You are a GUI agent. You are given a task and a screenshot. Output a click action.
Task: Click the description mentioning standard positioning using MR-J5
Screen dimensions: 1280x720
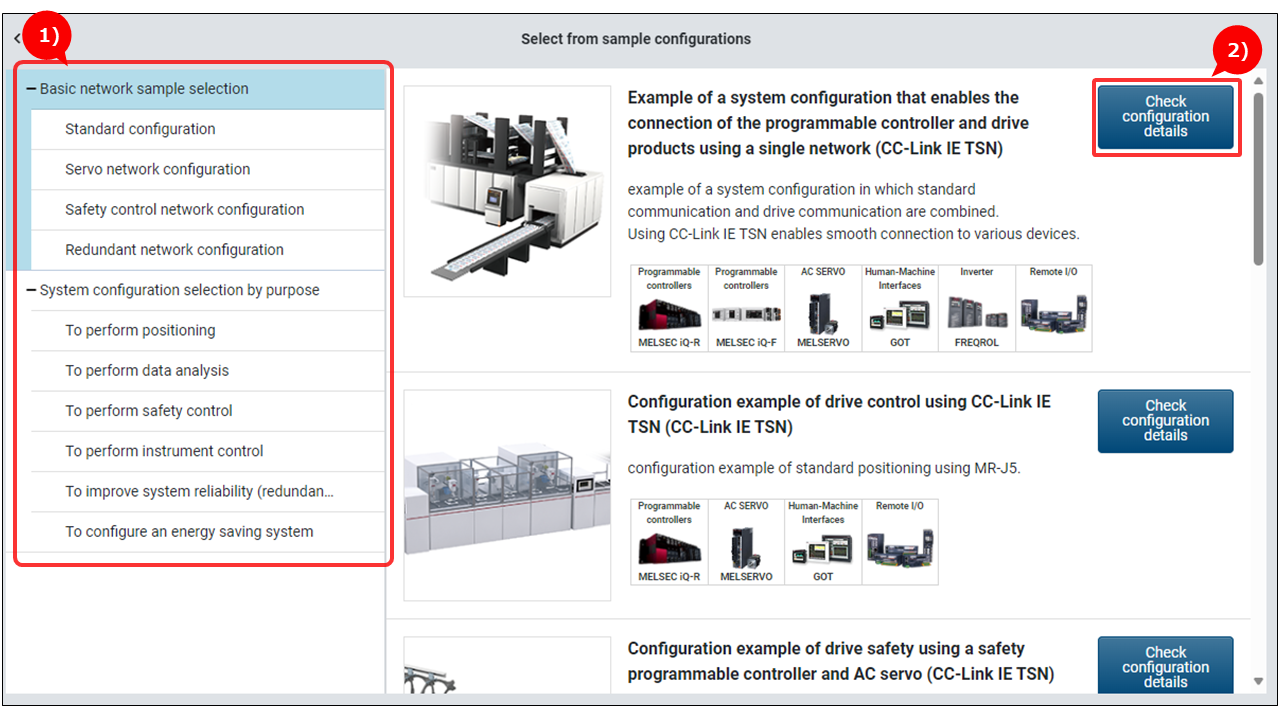click(824, 468)
